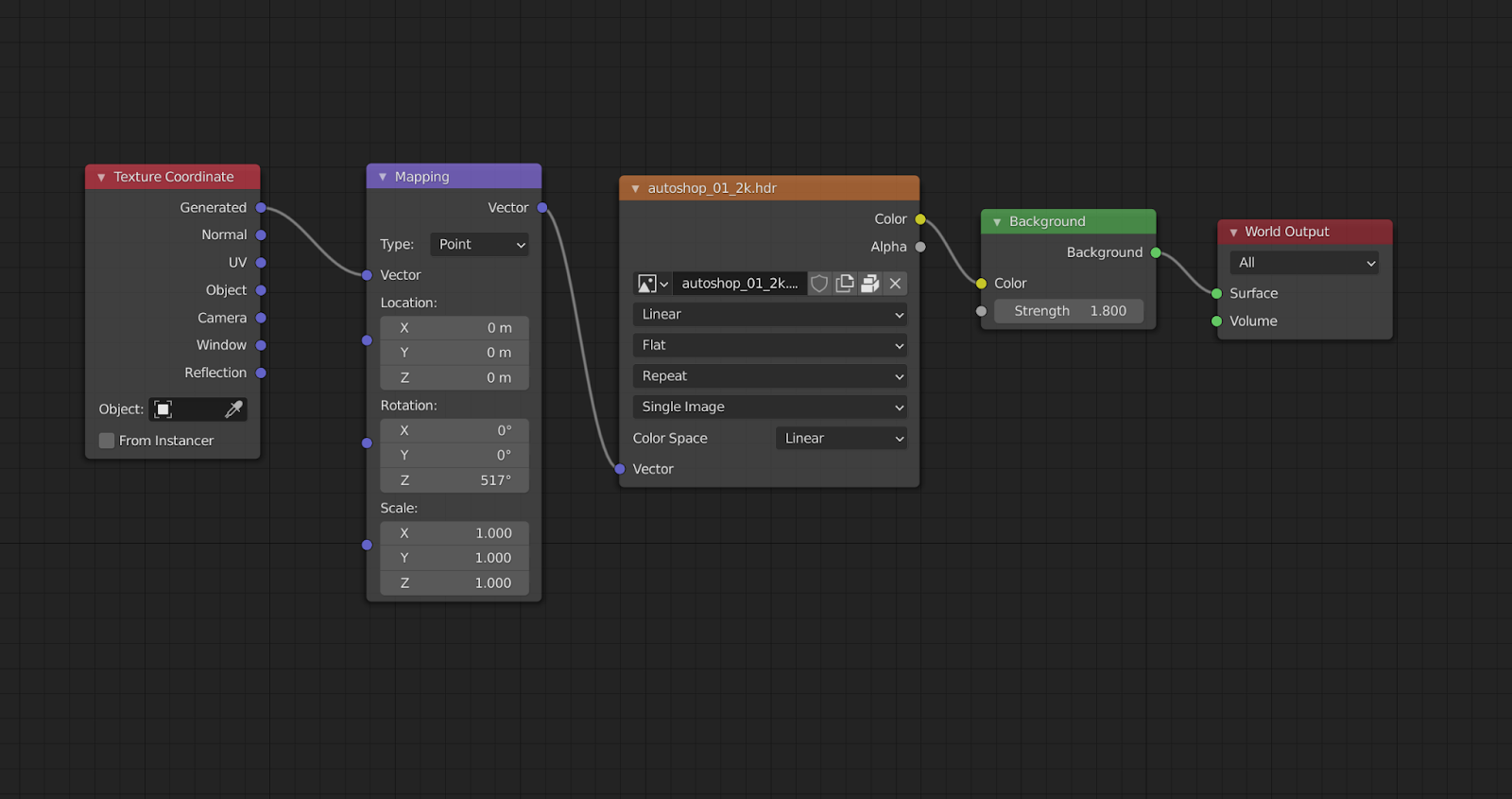The height and width of the screenshot is (799, 1512).
Task: Click the Rotation Y field
Action: pyautogui.click(x=455, y=456)
